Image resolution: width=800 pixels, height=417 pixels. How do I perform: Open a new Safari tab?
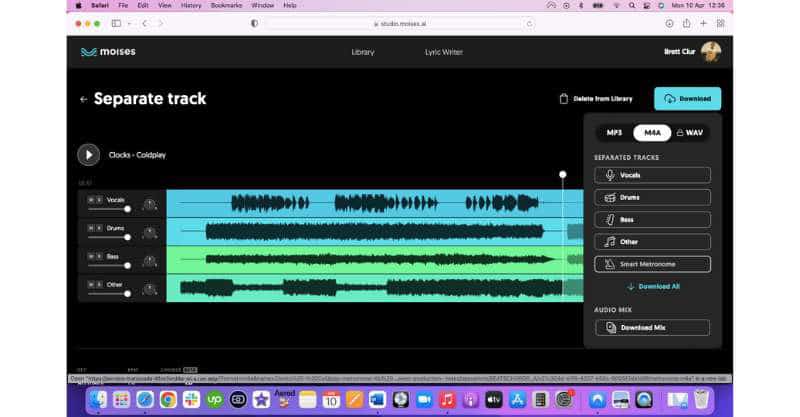coord(703,23)
